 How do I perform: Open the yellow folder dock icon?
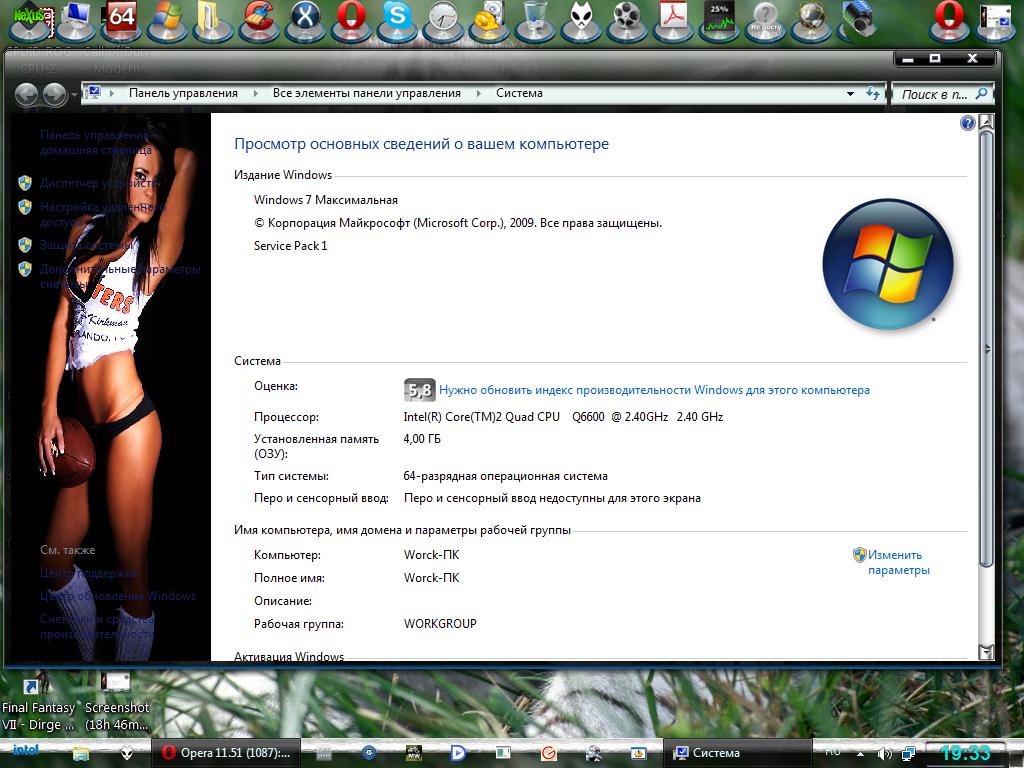pyautogui.click(x=212, y=20)
